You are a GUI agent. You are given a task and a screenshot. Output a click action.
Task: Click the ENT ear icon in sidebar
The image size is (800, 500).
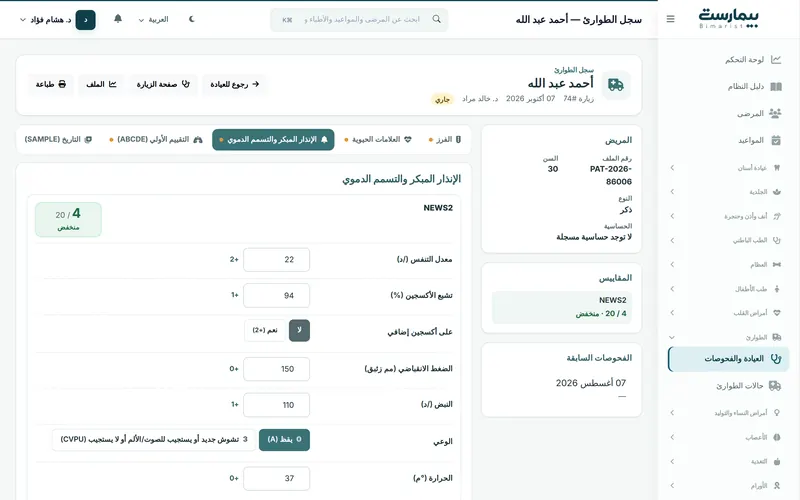pyautogui.click(x=777, y=216)
